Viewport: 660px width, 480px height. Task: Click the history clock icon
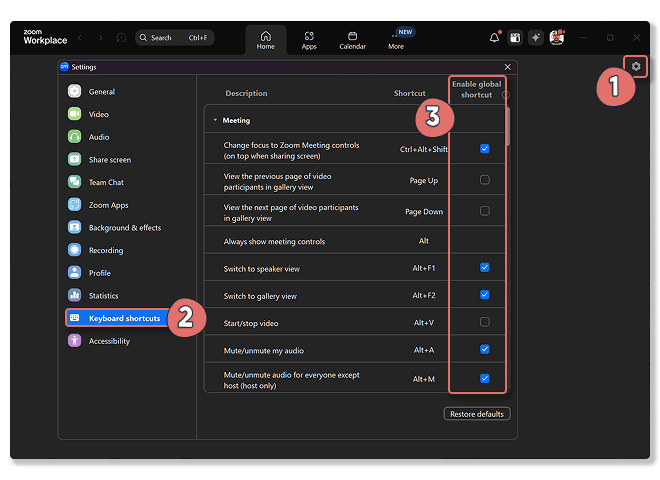[x=121, y=38]
